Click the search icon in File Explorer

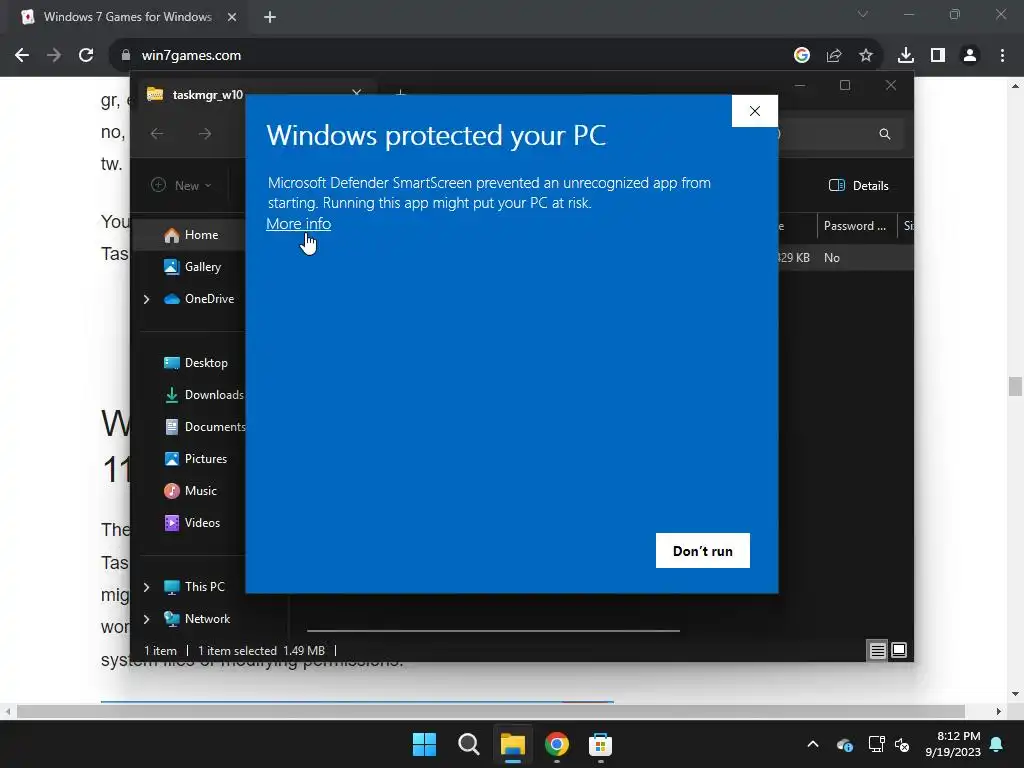pos(884,134)
